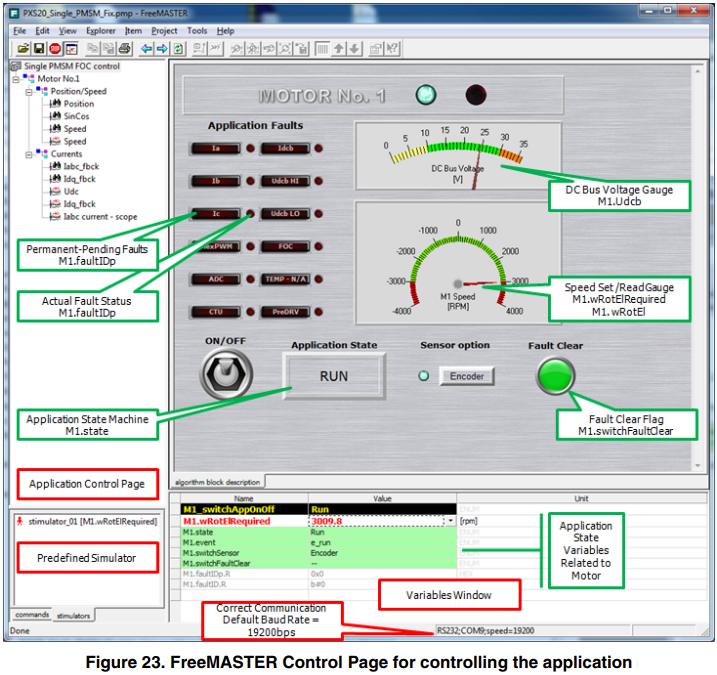Image resolution: width=717 pixels, height=675 pixels.
Task: Open the Project menu
Action: point(164,31)
